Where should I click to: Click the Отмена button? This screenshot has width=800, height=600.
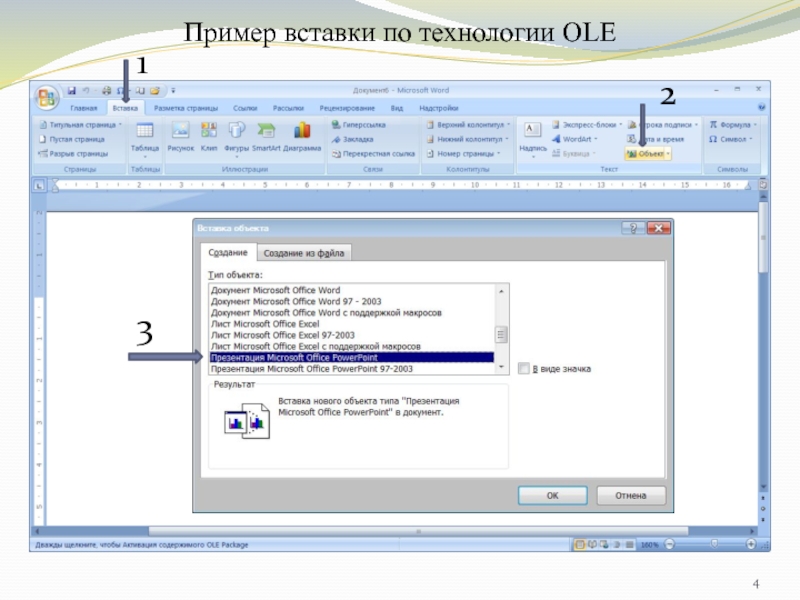pyautogui.click(x=630, y=495)
